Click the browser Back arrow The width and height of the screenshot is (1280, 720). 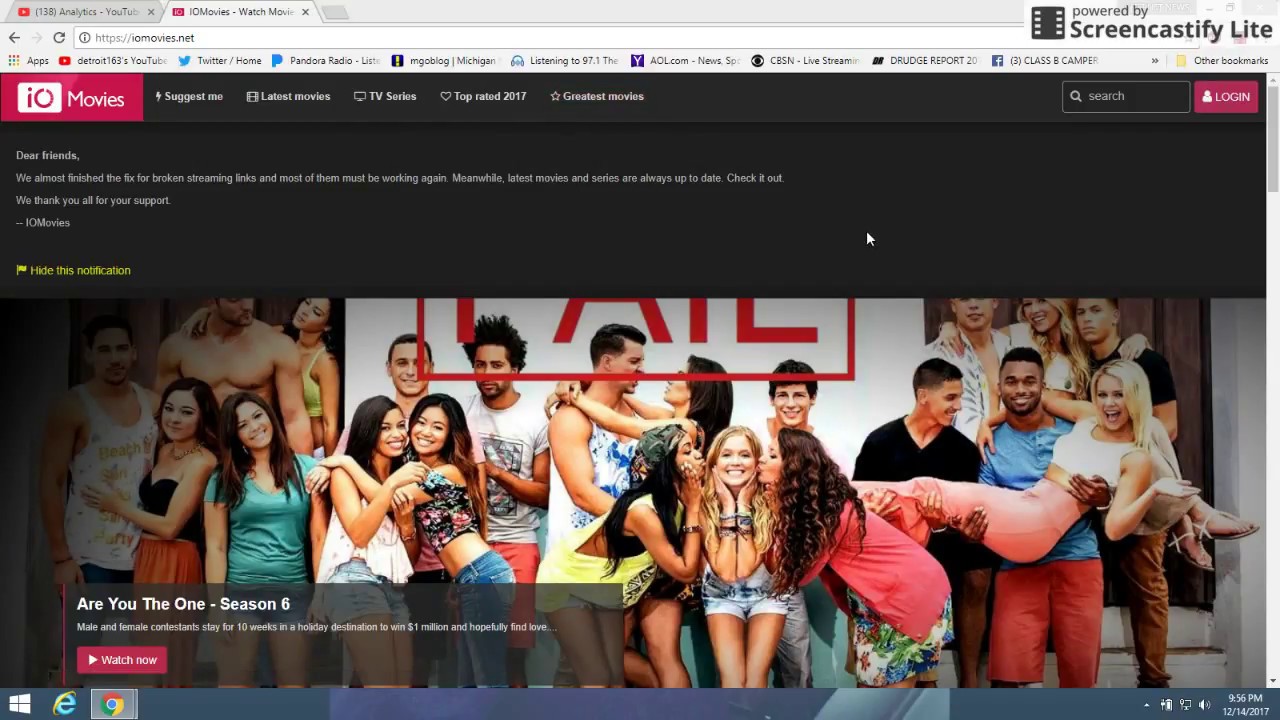14,37
